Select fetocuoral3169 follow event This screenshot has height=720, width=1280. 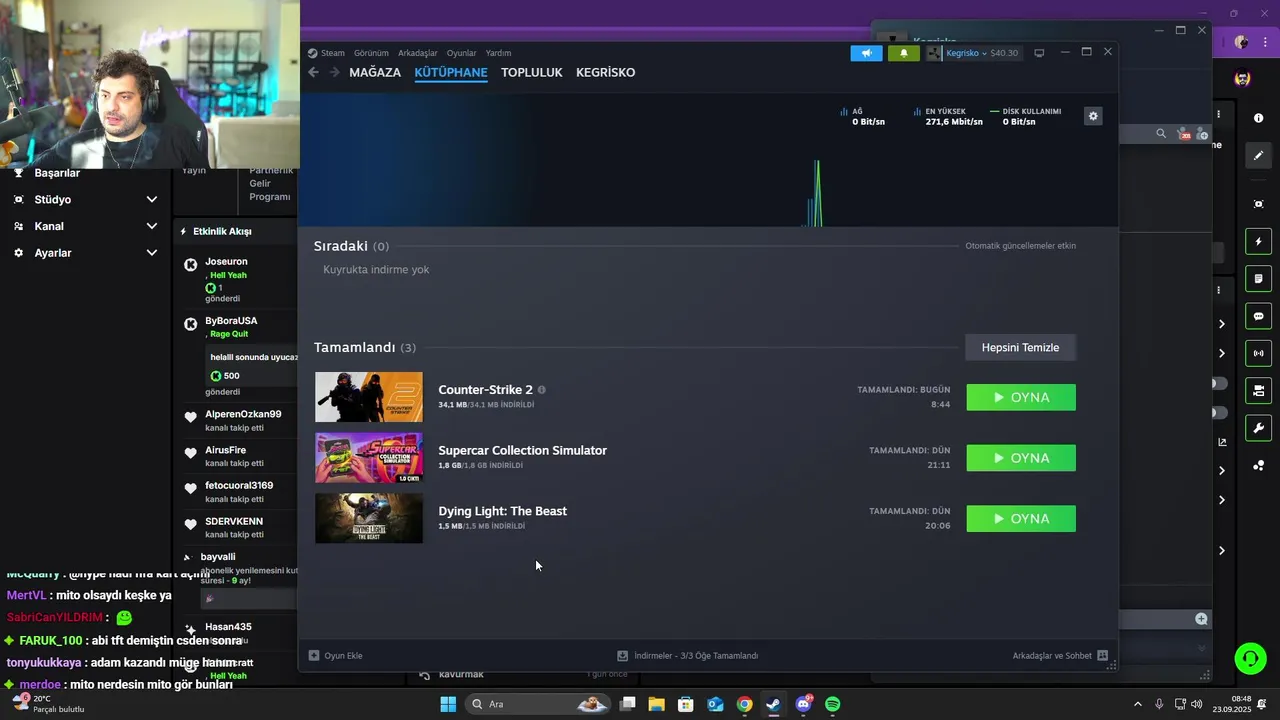coord(237,491)
